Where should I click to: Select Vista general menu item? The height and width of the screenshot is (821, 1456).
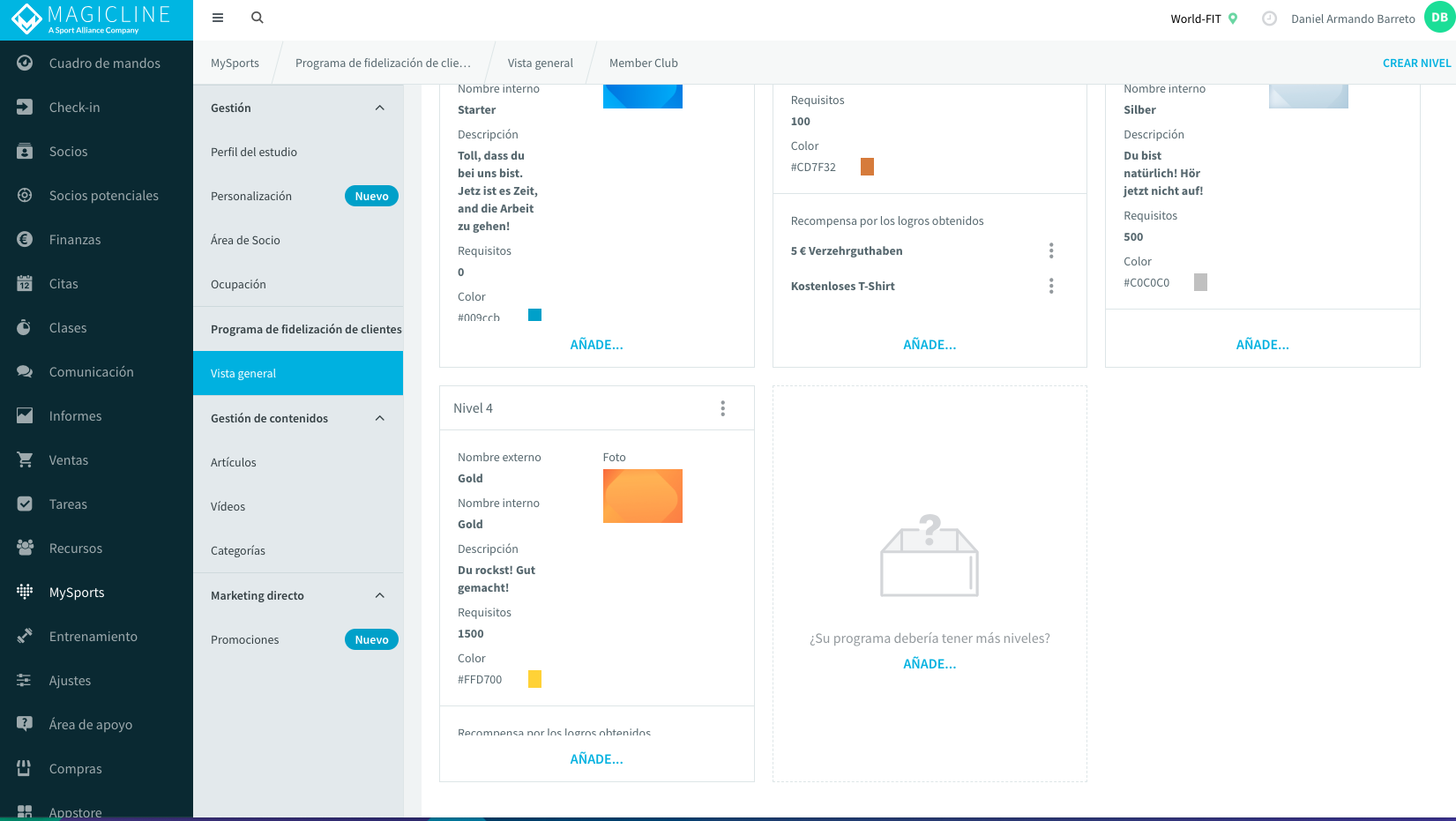298,373
